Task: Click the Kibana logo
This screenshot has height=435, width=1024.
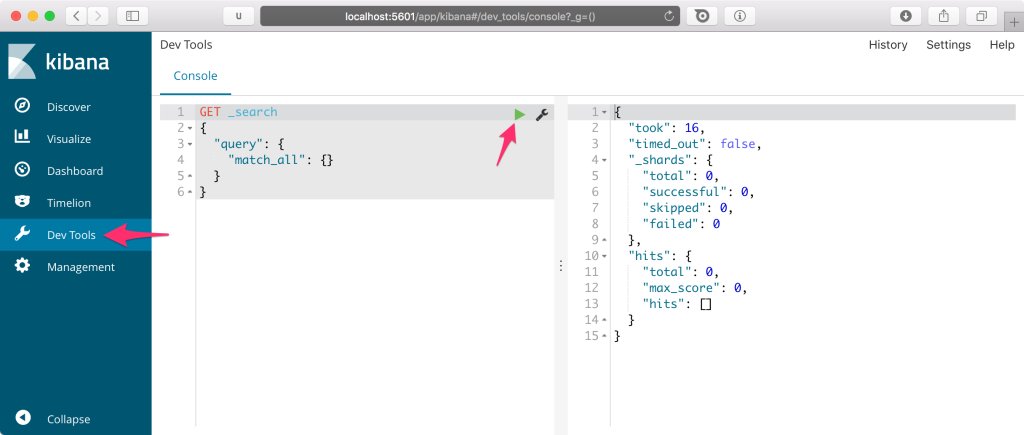Action: tap(59, 61)
